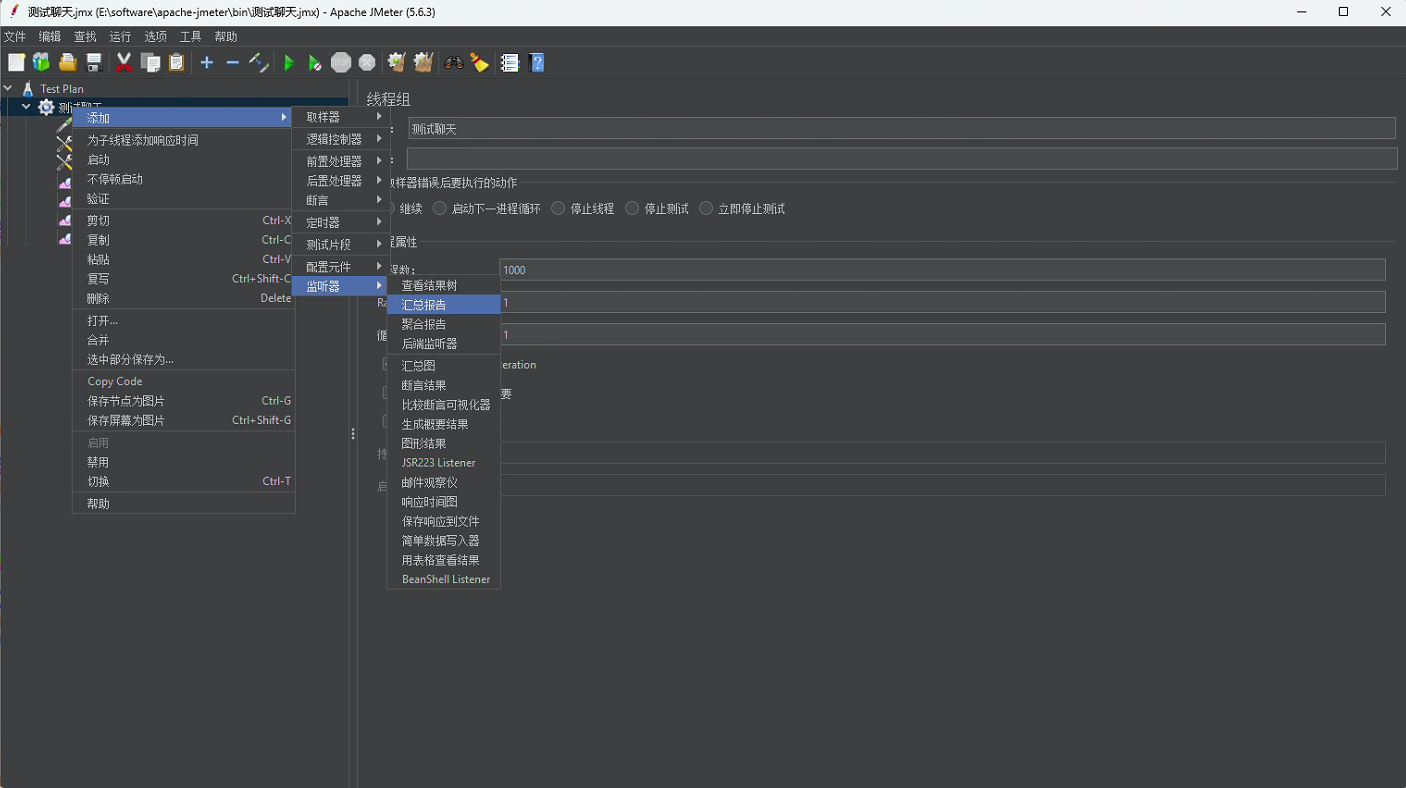Click the Save floppy disk icon

[x=94, y=63]
